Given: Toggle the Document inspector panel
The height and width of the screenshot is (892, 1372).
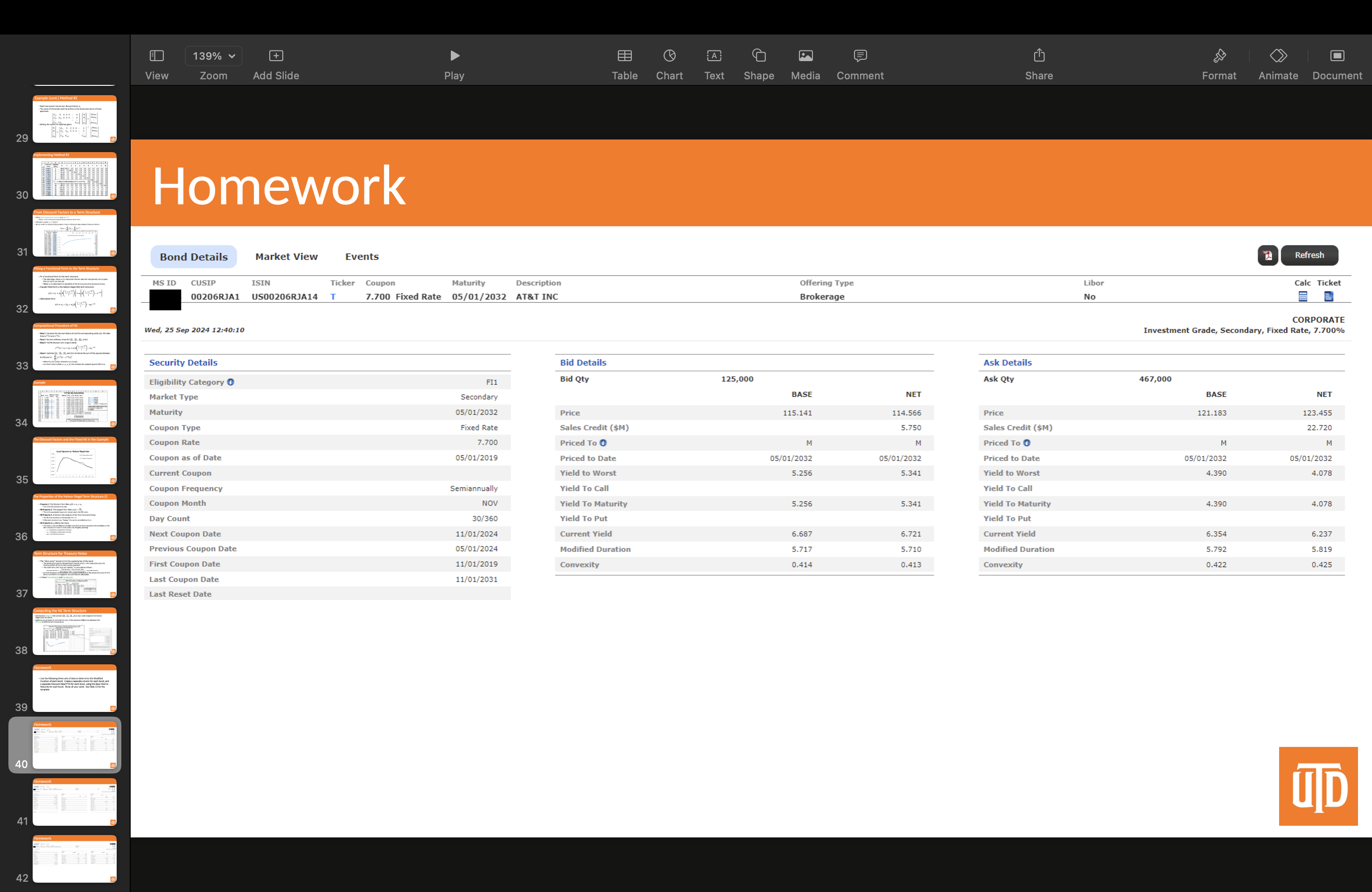Looking at the screenshot, I should (1337, 56).
